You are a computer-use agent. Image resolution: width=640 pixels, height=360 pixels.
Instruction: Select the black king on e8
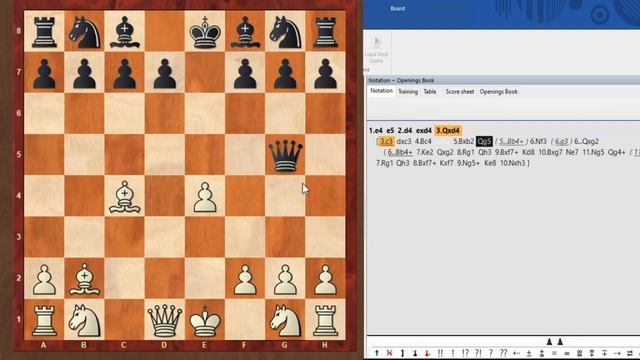tap(205, 32)
